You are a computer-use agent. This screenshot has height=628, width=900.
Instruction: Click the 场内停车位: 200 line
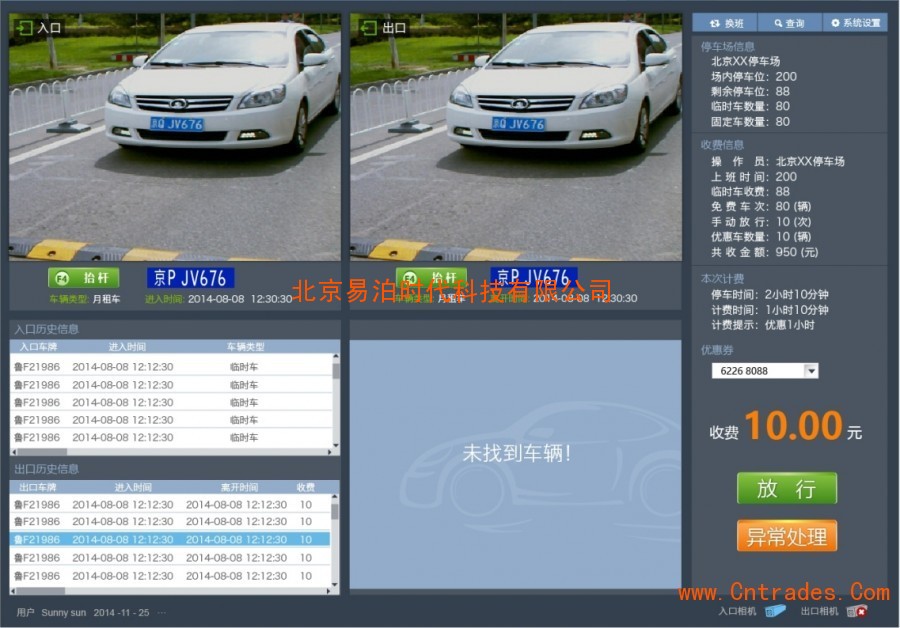754,76
